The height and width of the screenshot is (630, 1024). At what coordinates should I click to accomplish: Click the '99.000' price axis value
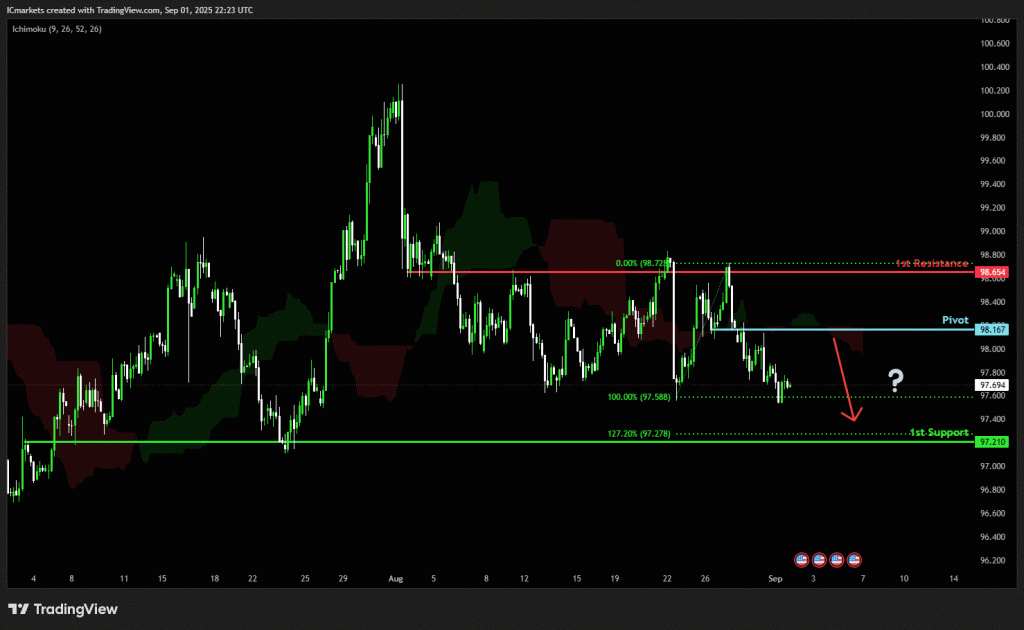(995, 232)
